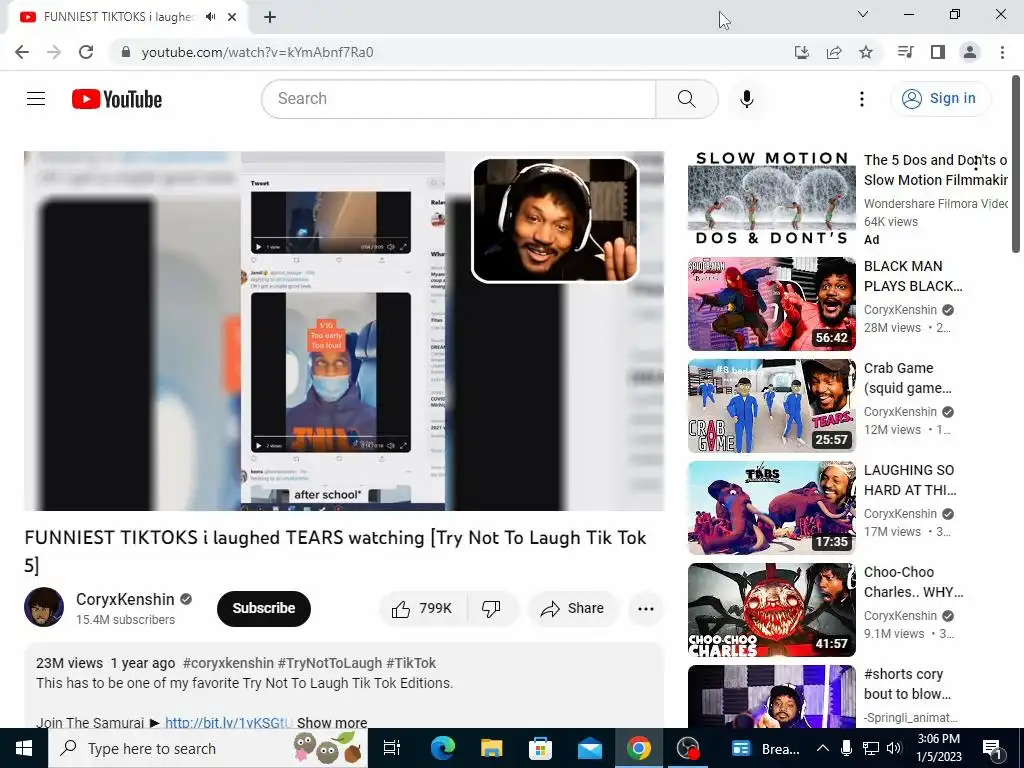Start voice search with the microphone

(746, 99)
